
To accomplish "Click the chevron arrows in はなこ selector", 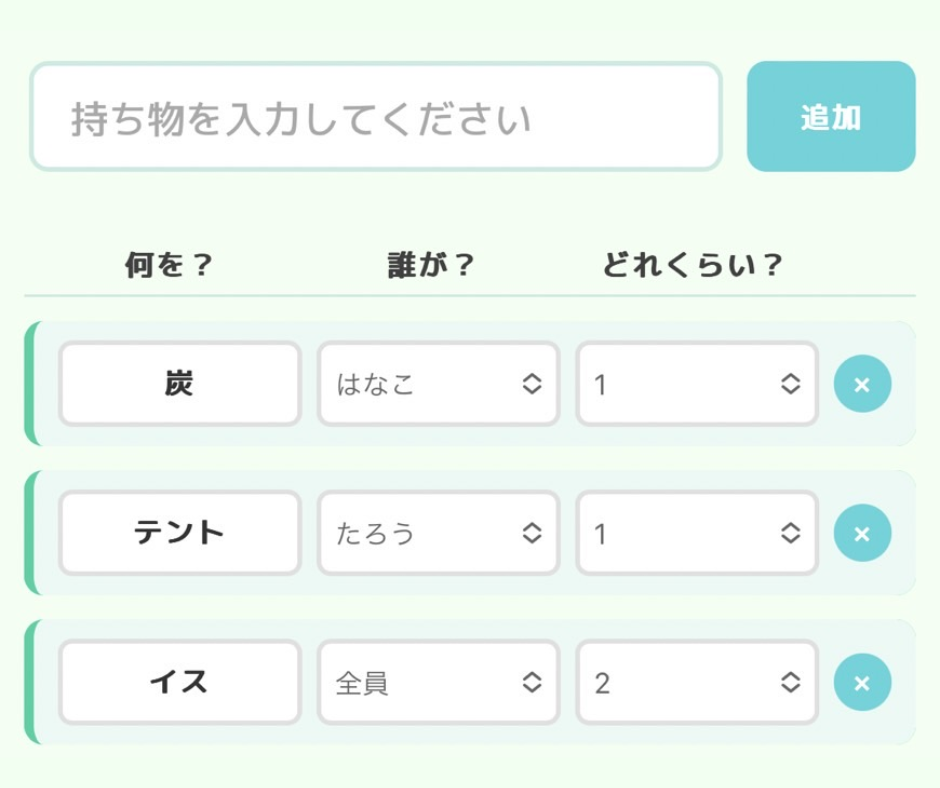I will pos(532,384).
